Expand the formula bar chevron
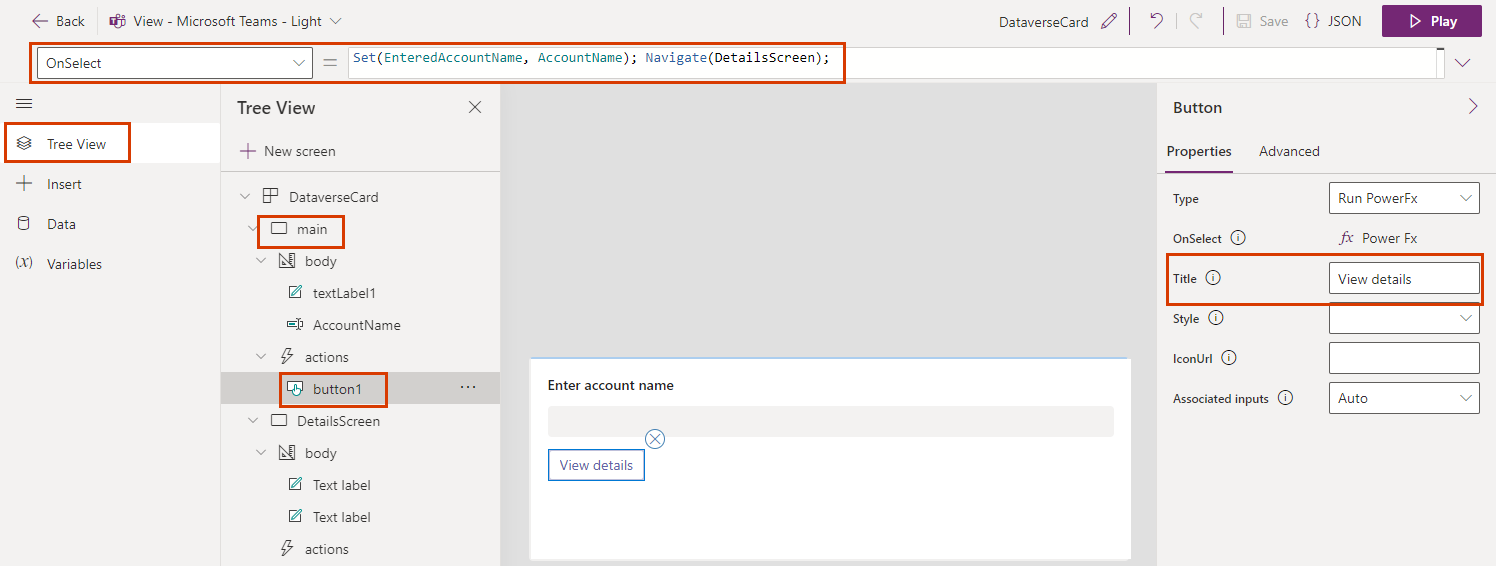 (1463, 63)
